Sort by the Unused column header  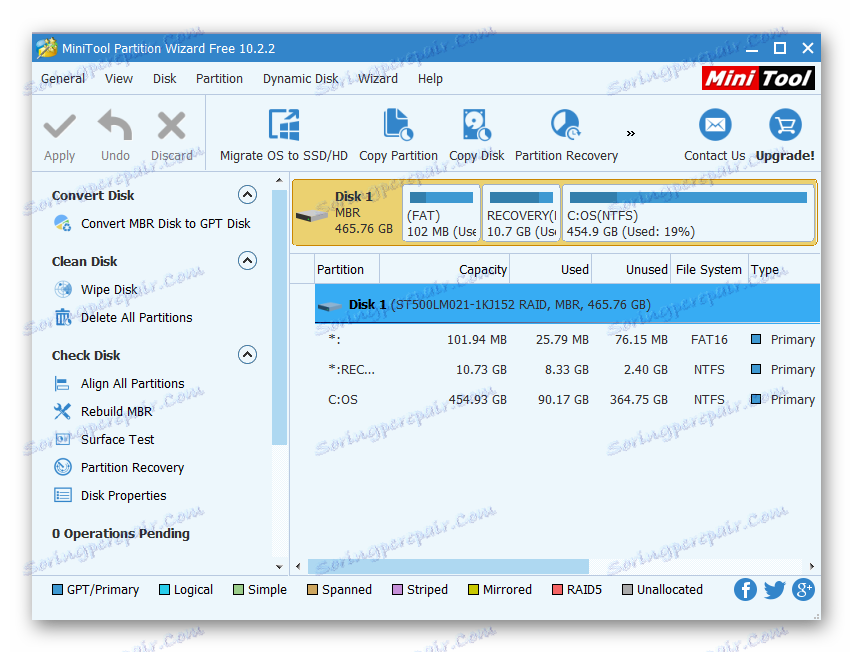631,269
